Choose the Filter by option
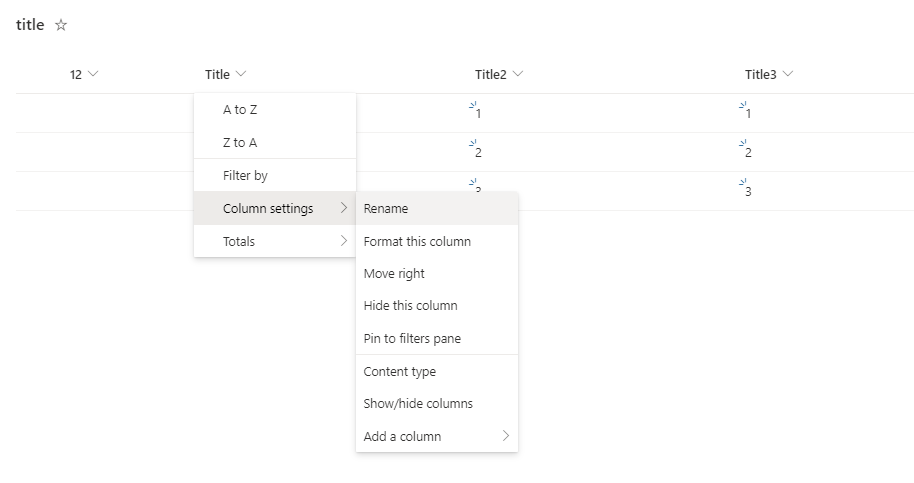Image resolution: width=914 pixels, height=483 pixels. (245, 176)
